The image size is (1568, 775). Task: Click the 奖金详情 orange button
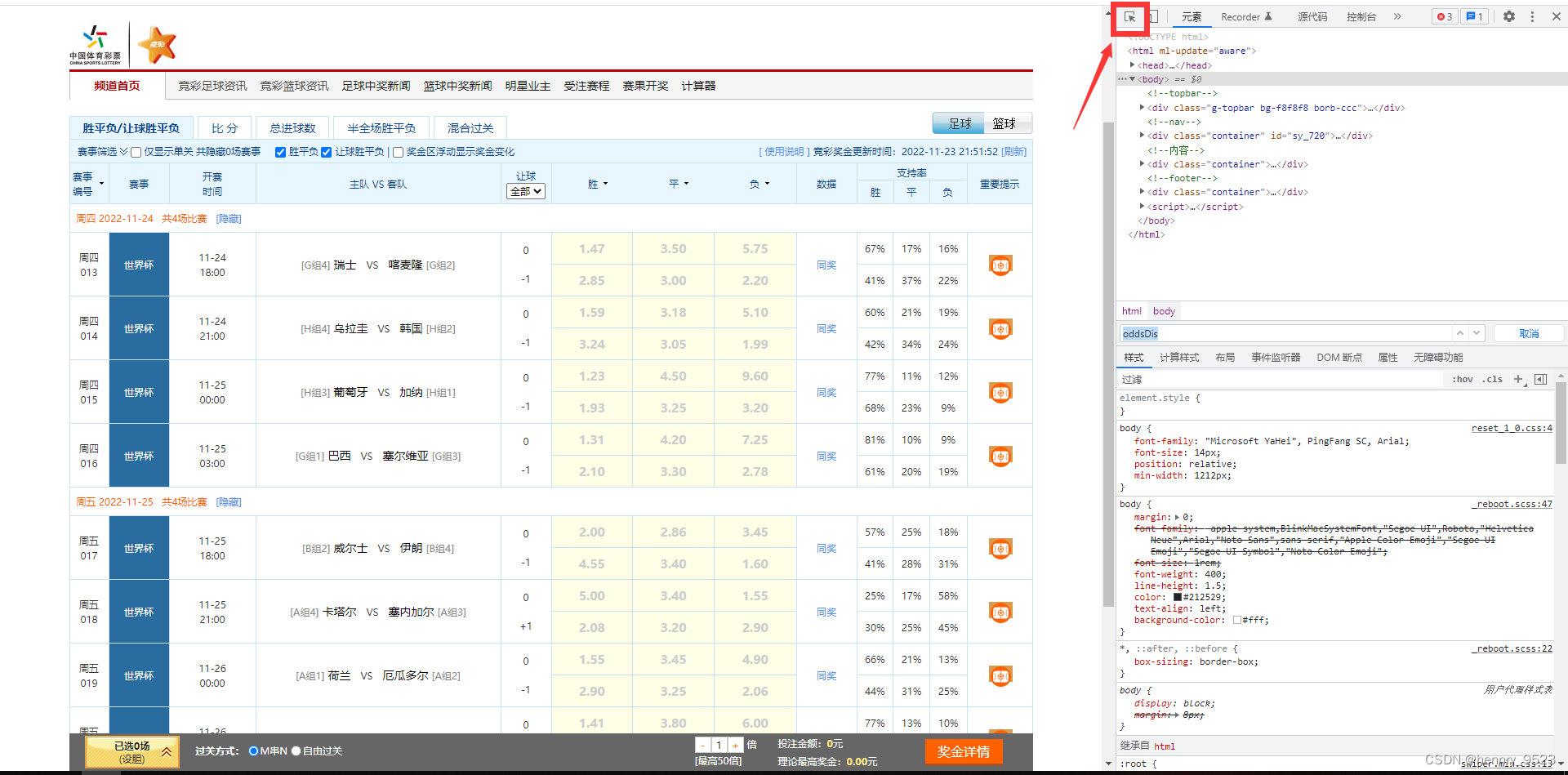(x=964, y=751)
